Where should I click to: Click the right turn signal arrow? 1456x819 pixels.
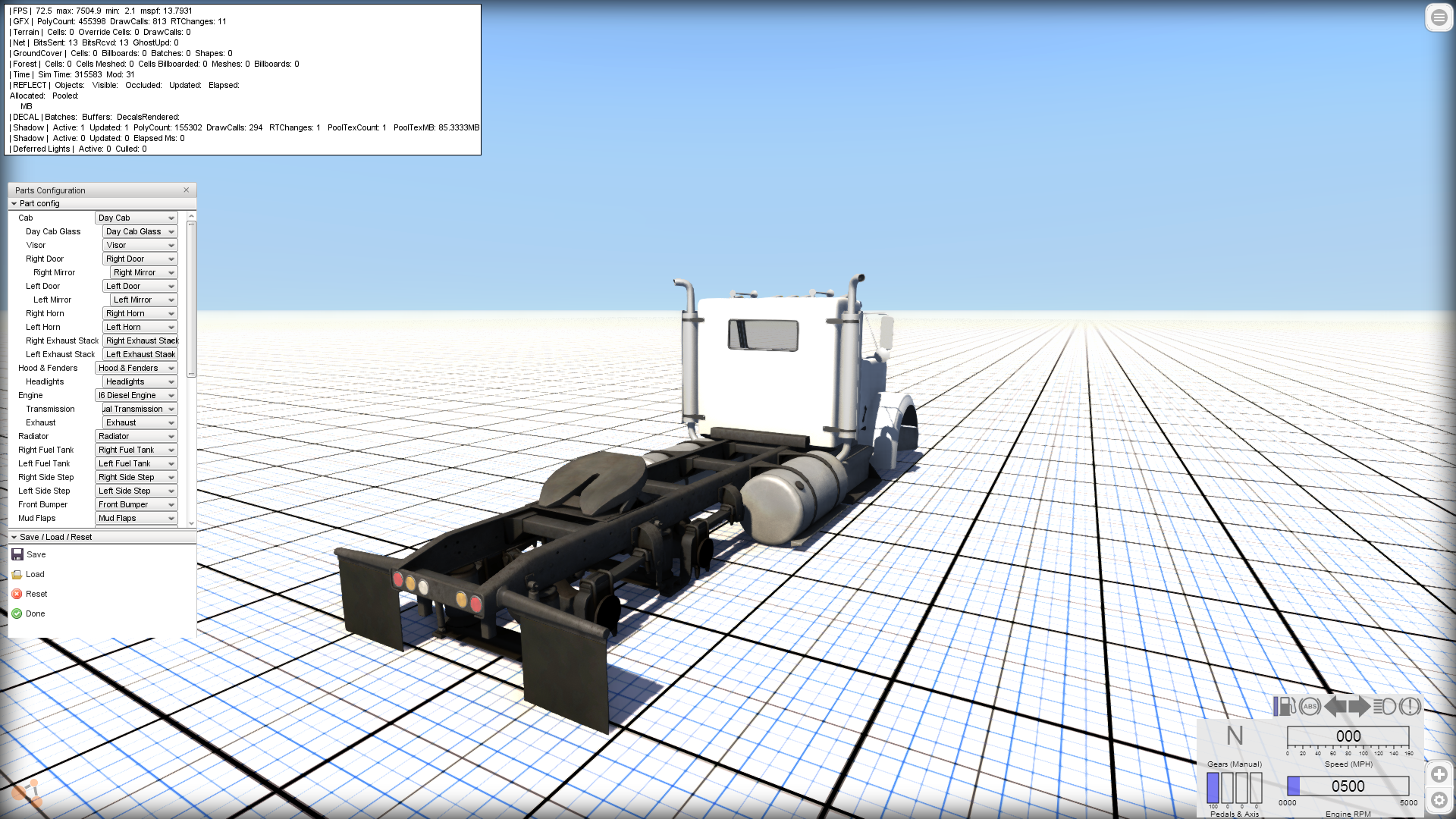(x=1359, y=706)
